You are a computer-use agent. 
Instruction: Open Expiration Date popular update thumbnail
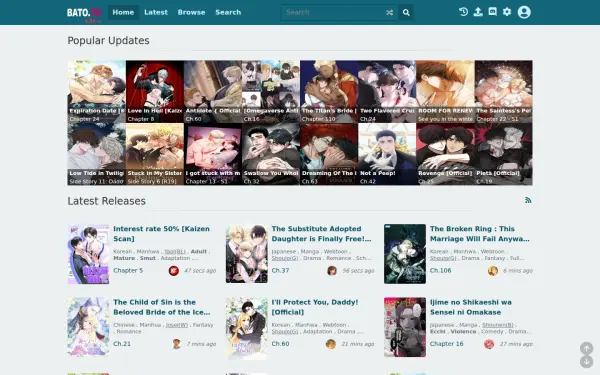[x=96, y=91]
